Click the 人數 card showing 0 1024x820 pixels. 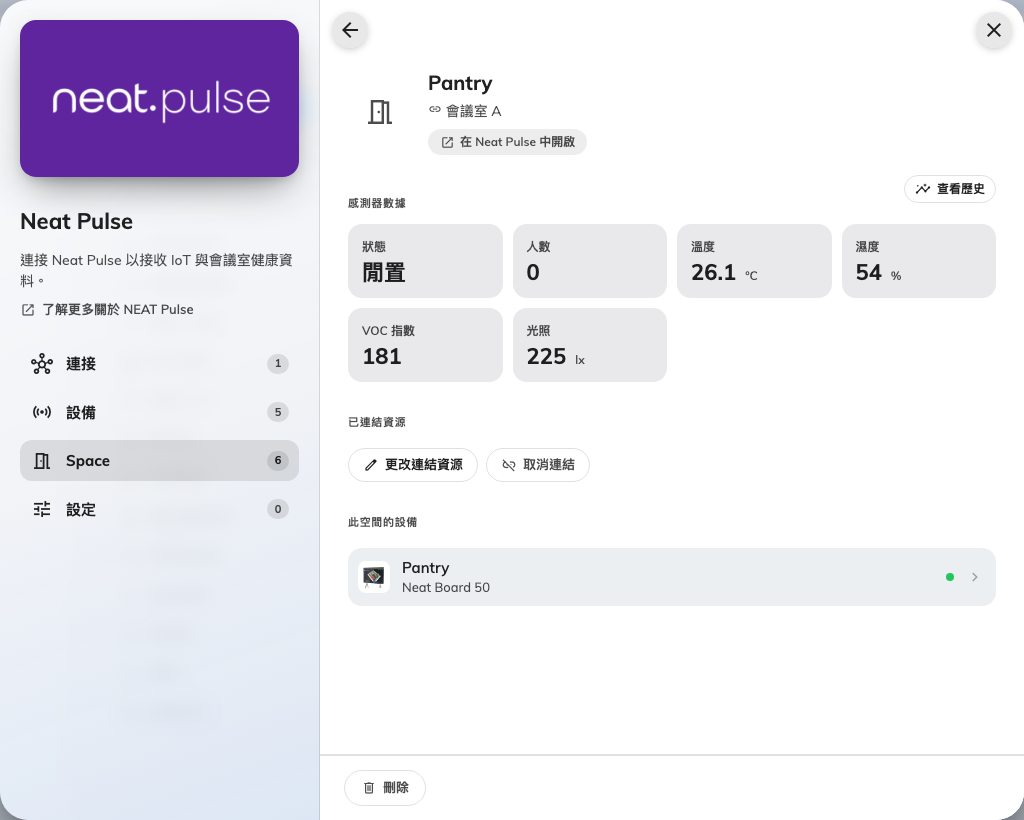coord(590,261)
